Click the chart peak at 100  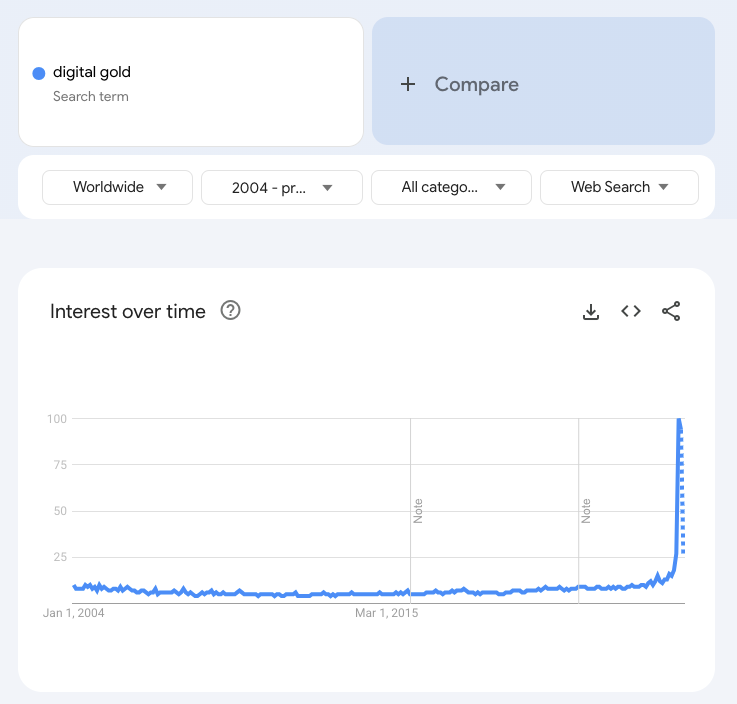click(x=679, y=420)
